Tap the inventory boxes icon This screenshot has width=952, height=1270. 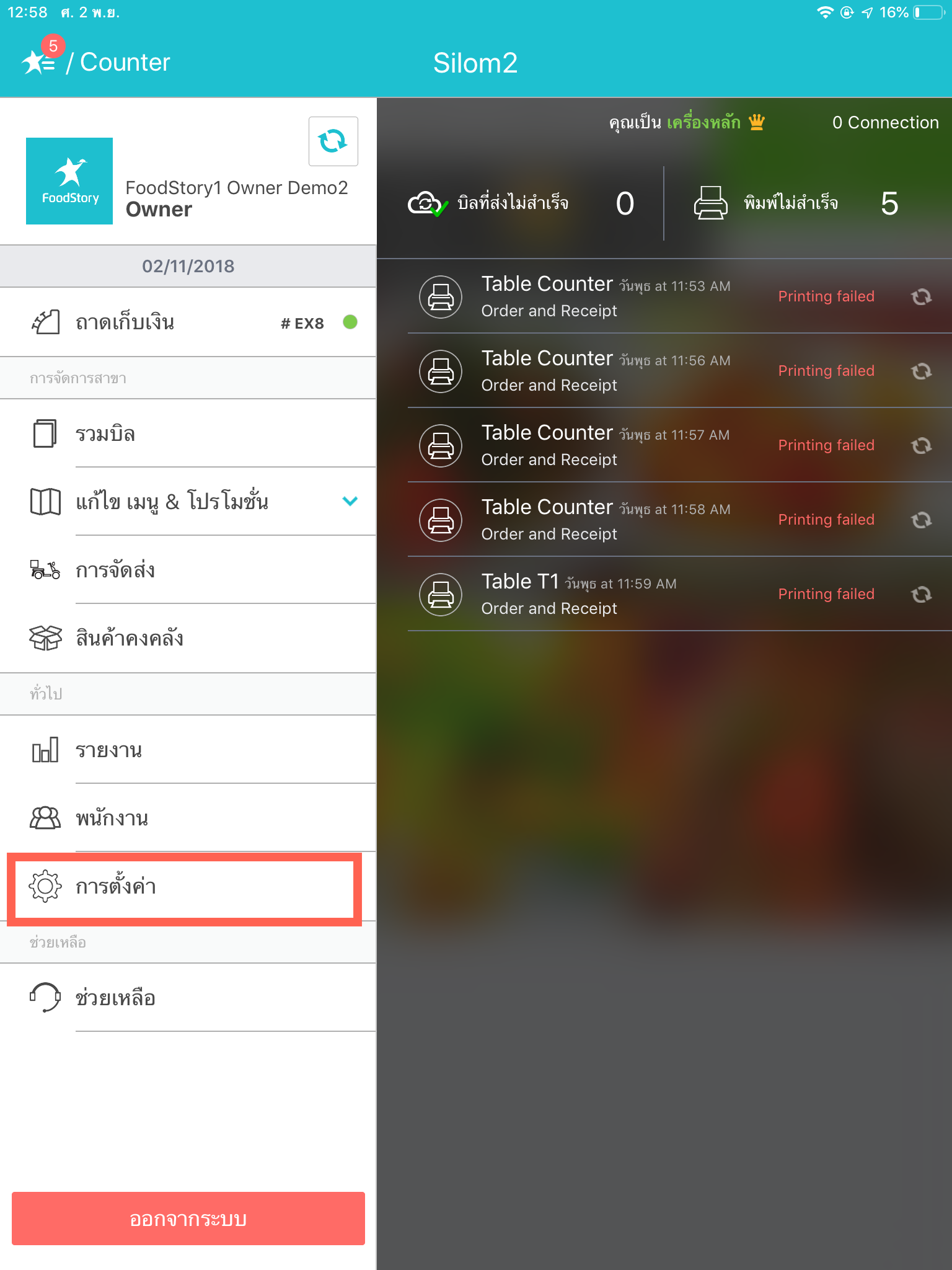click(x=45, y=638)
